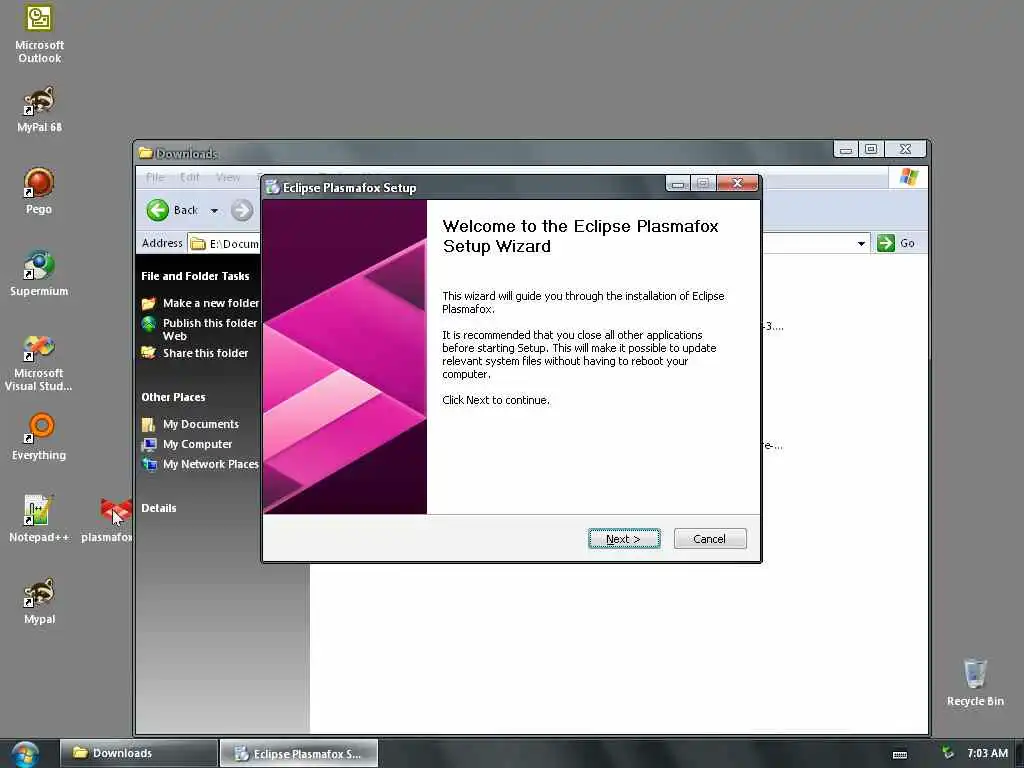Select the plasmafox desktop icon
The width and height of the screenshot is (1024, 768).
(108, 519)
